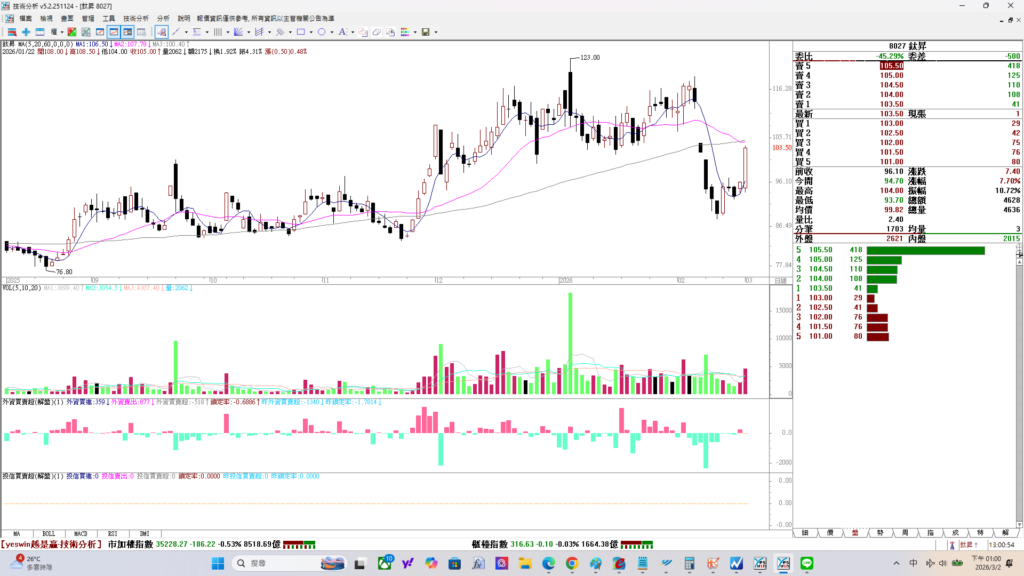Select the rectangle shape drawing tool
This screenshot has width=1024, height=576.
pyautogui.click(x=300, y=32)
